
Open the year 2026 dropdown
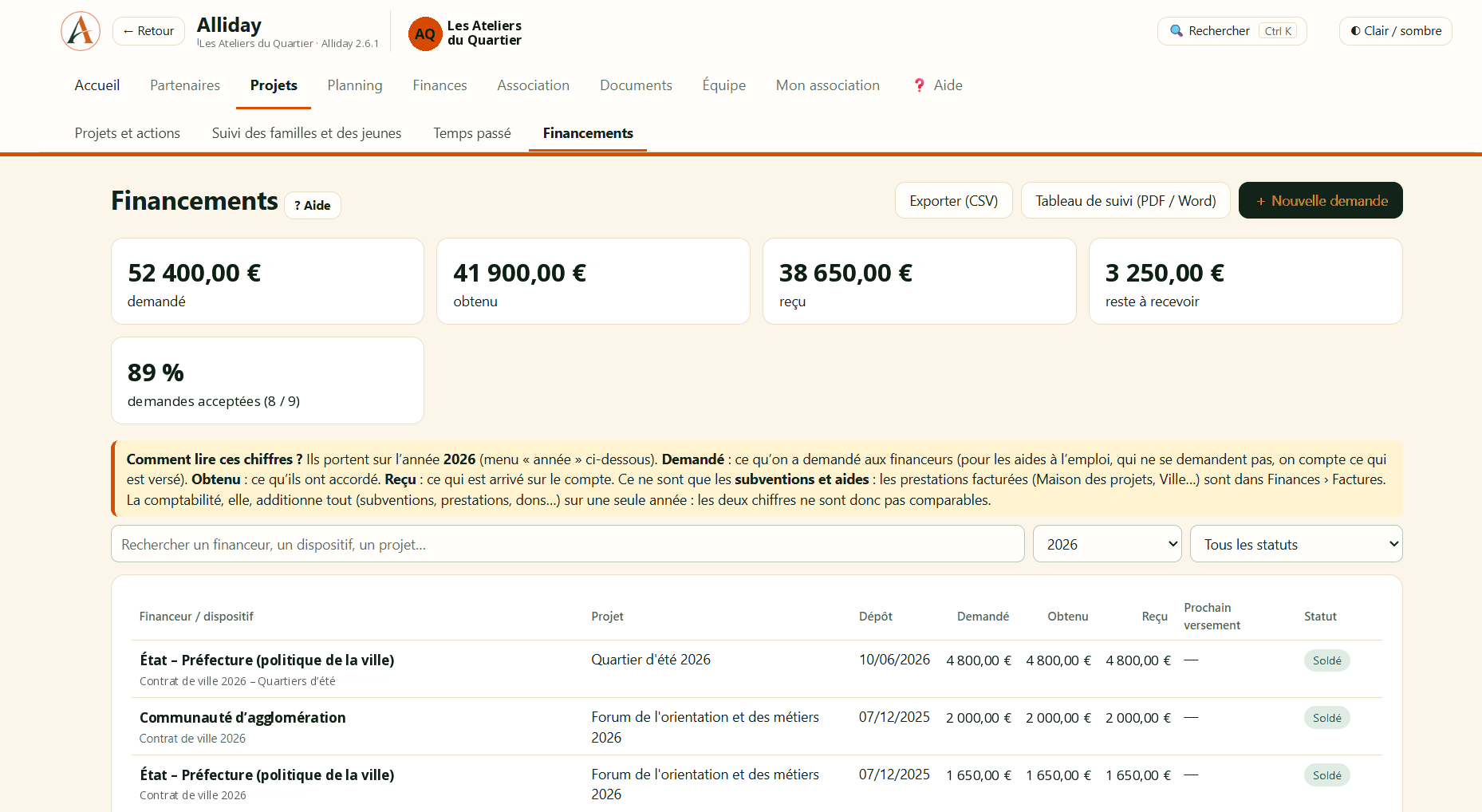(x=1107, y=544)
